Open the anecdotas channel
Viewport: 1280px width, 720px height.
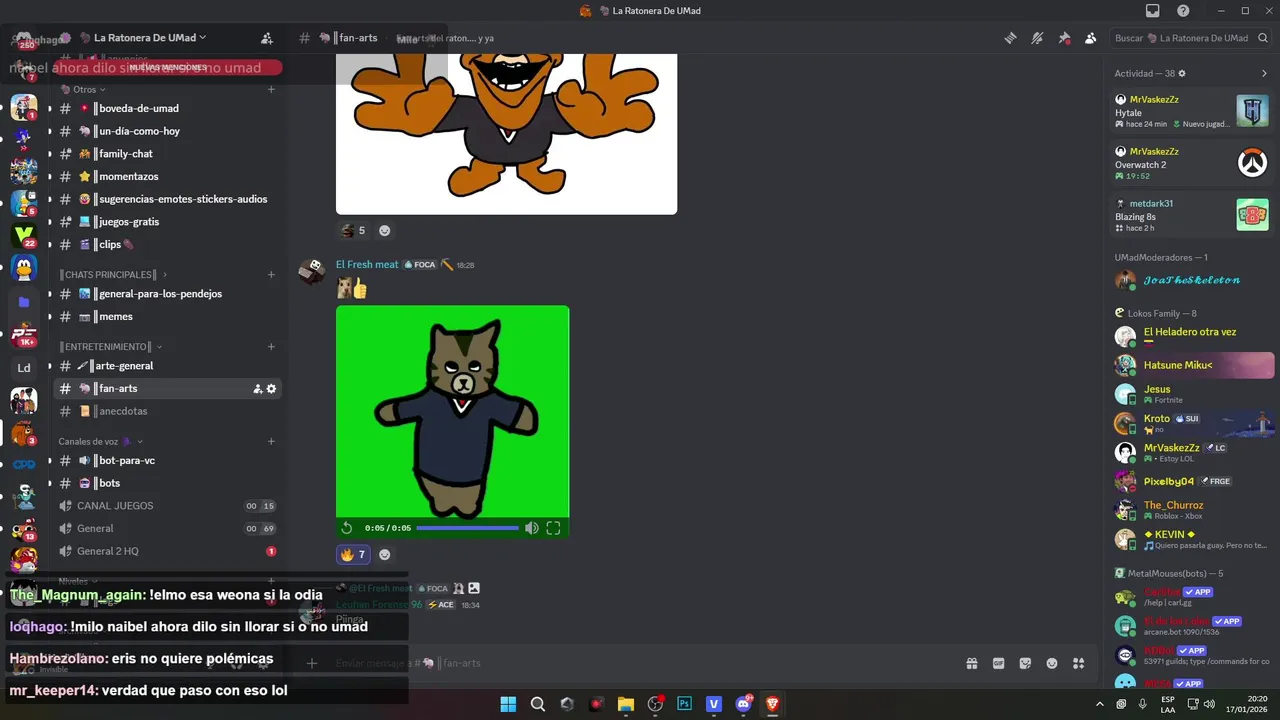pos(167,411)
